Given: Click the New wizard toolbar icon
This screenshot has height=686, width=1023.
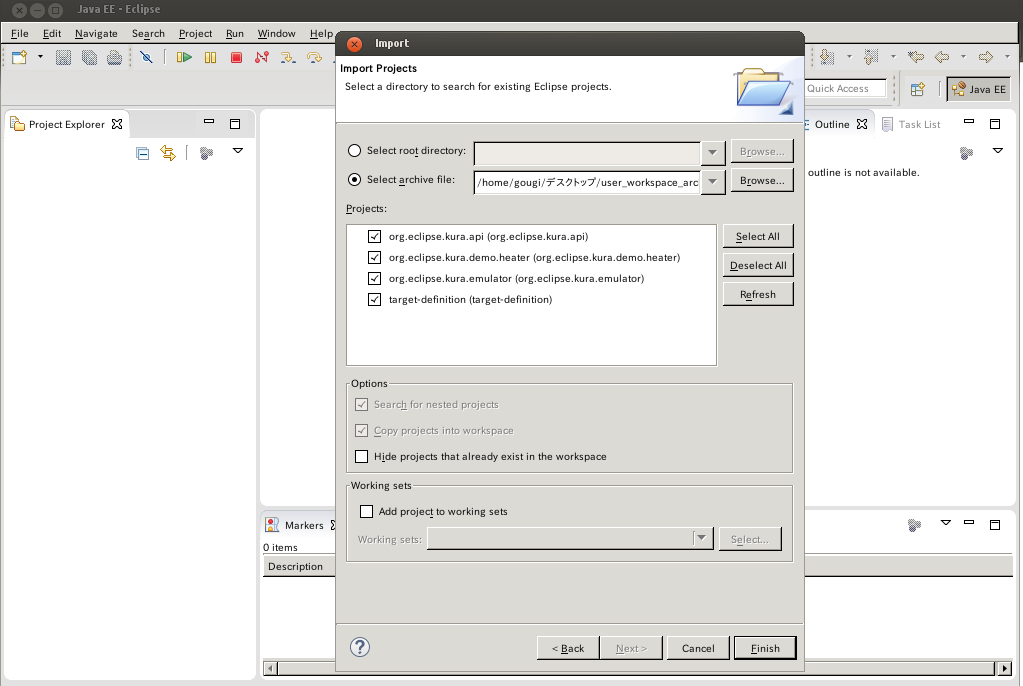Looking at the screenshot, I should pos(20,57).
